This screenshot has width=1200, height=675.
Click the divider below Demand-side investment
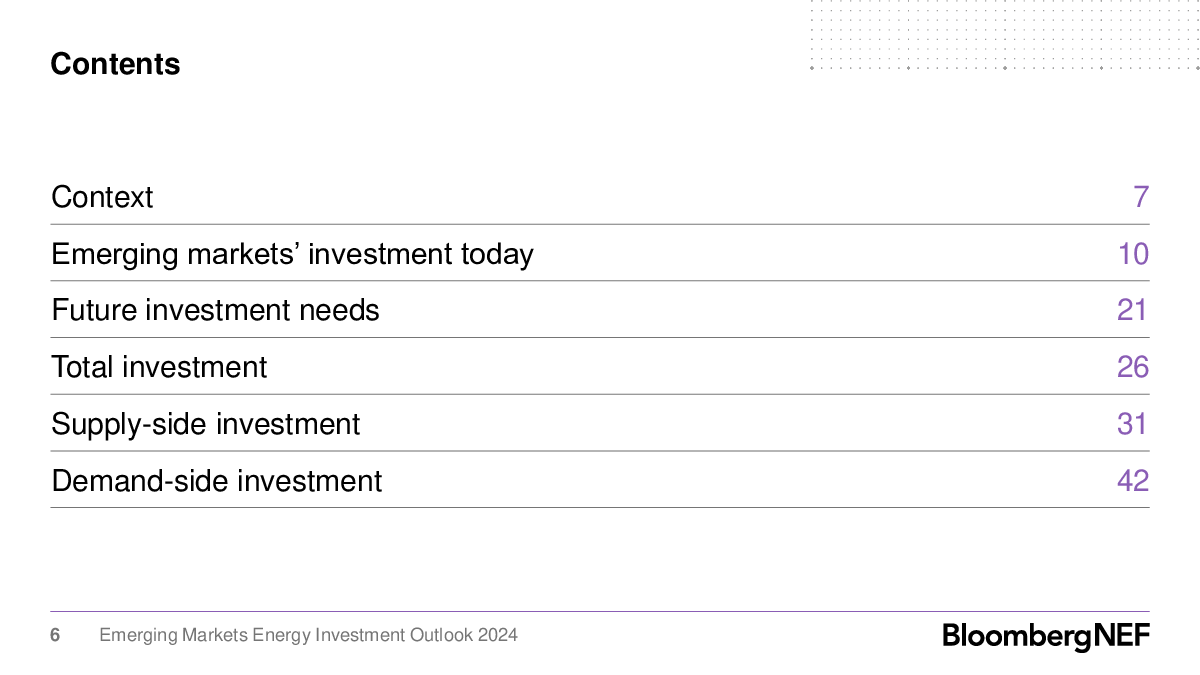[x=600, y=507]
